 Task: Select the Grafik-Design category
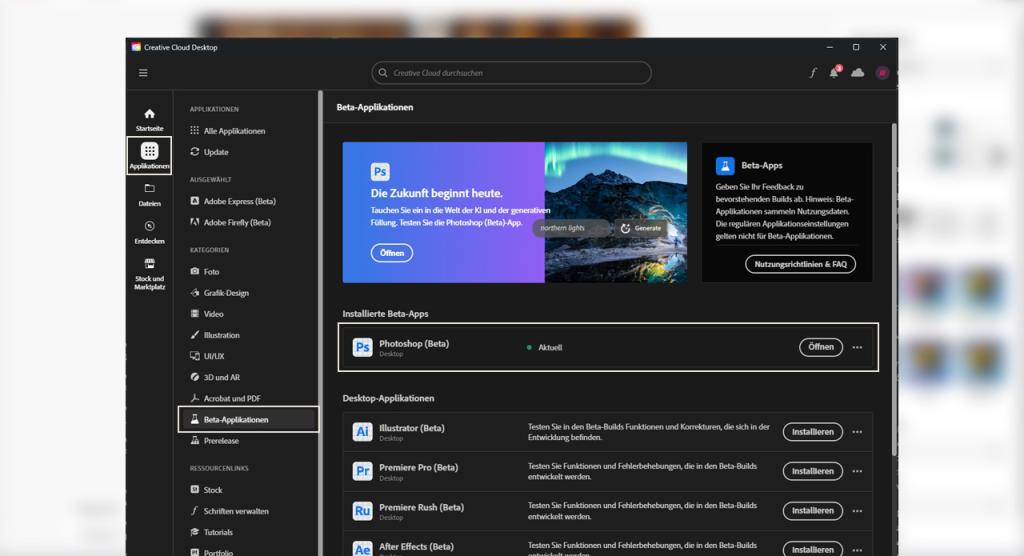[x=219, y=293]
